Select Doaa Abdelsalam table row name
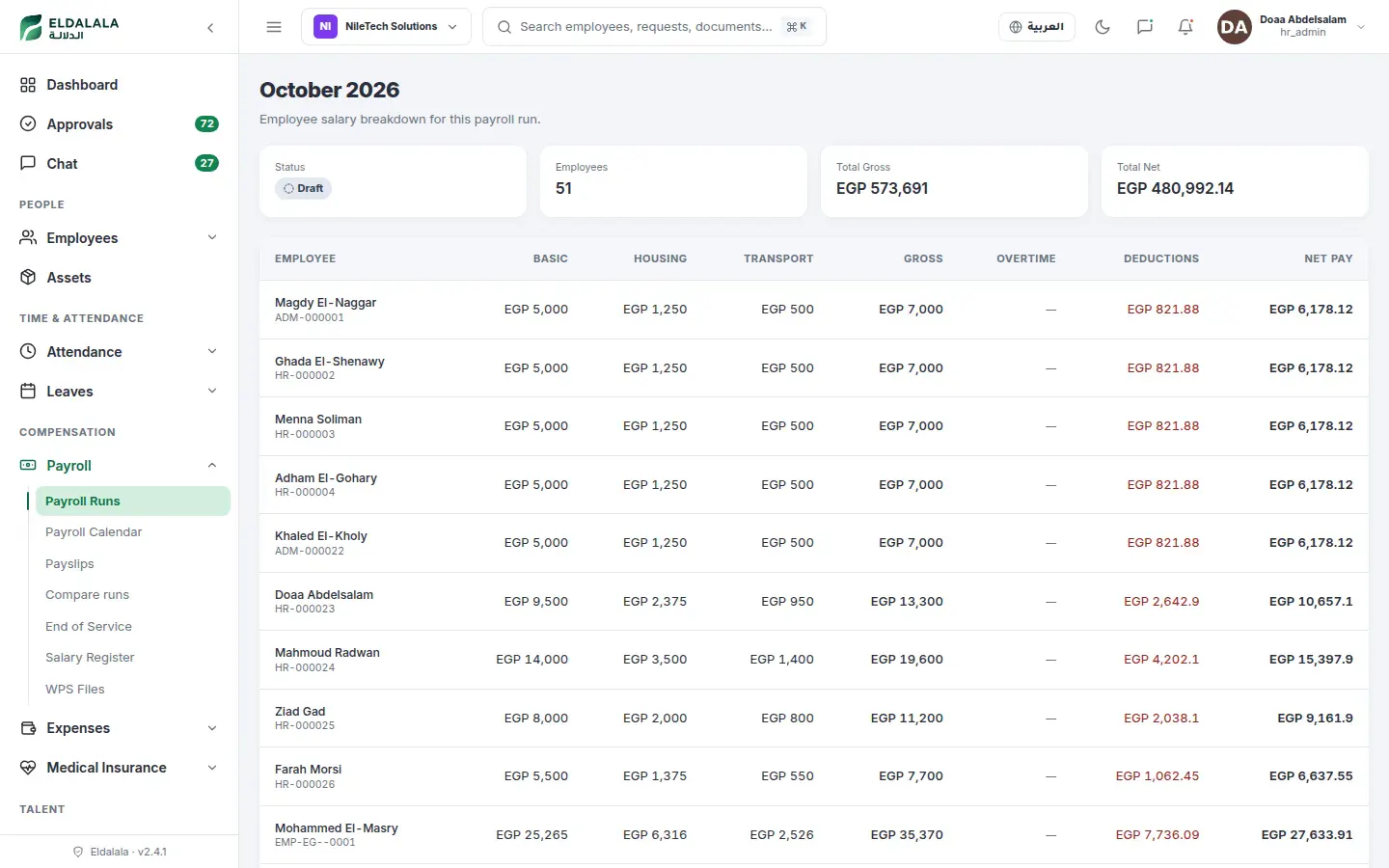 click(x=324, y=595)
